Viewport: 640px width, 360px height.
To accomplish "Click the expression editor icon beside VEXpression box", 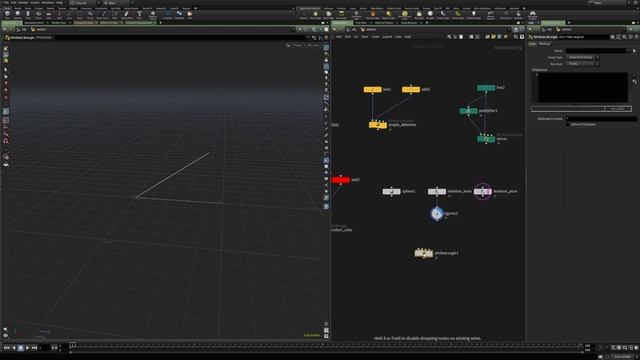I will (635, 82).
